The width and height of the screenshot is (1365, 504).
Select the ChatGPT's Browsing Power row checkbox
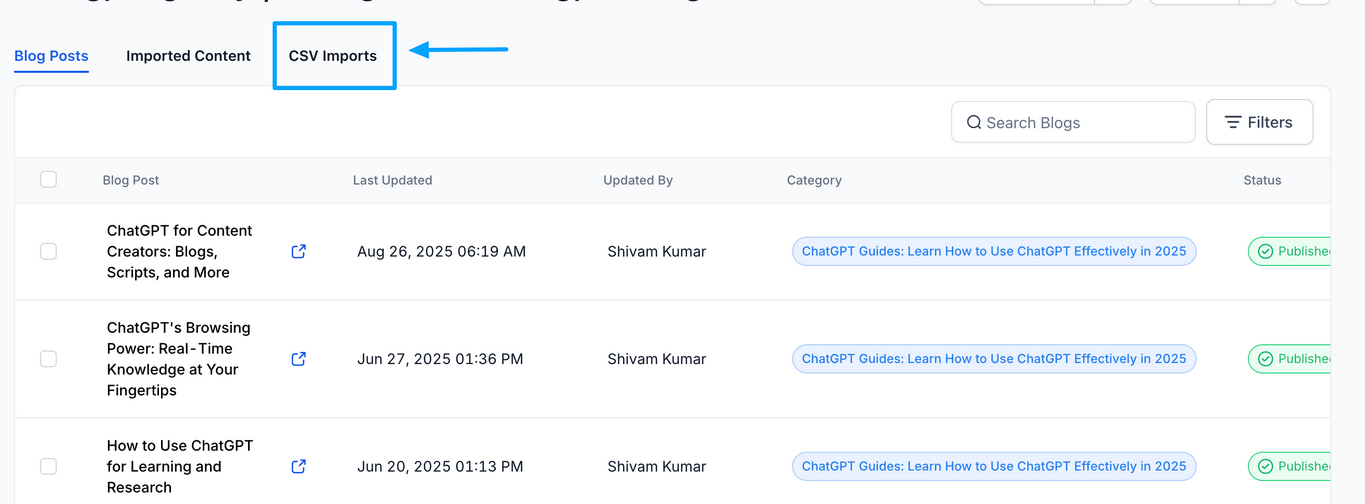point(48,359)
